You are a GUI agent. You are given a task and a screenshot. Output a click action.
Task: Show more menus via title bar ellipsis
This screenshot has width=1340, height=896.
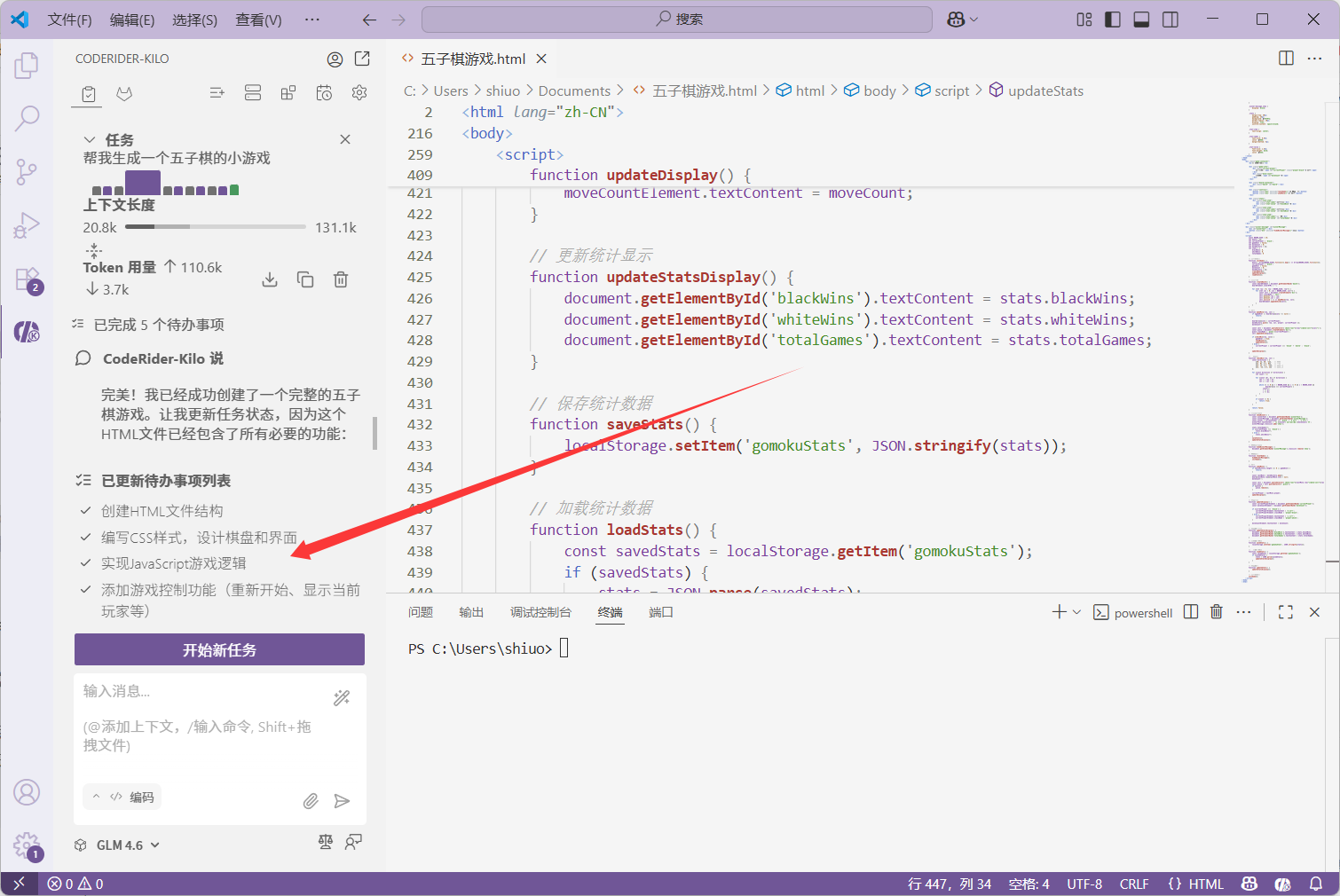pos(312,20)
